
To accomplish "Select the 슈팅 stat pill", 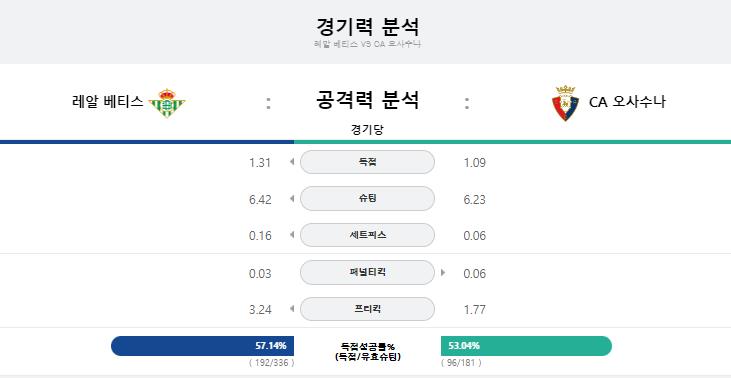I will tap(367, 199).
